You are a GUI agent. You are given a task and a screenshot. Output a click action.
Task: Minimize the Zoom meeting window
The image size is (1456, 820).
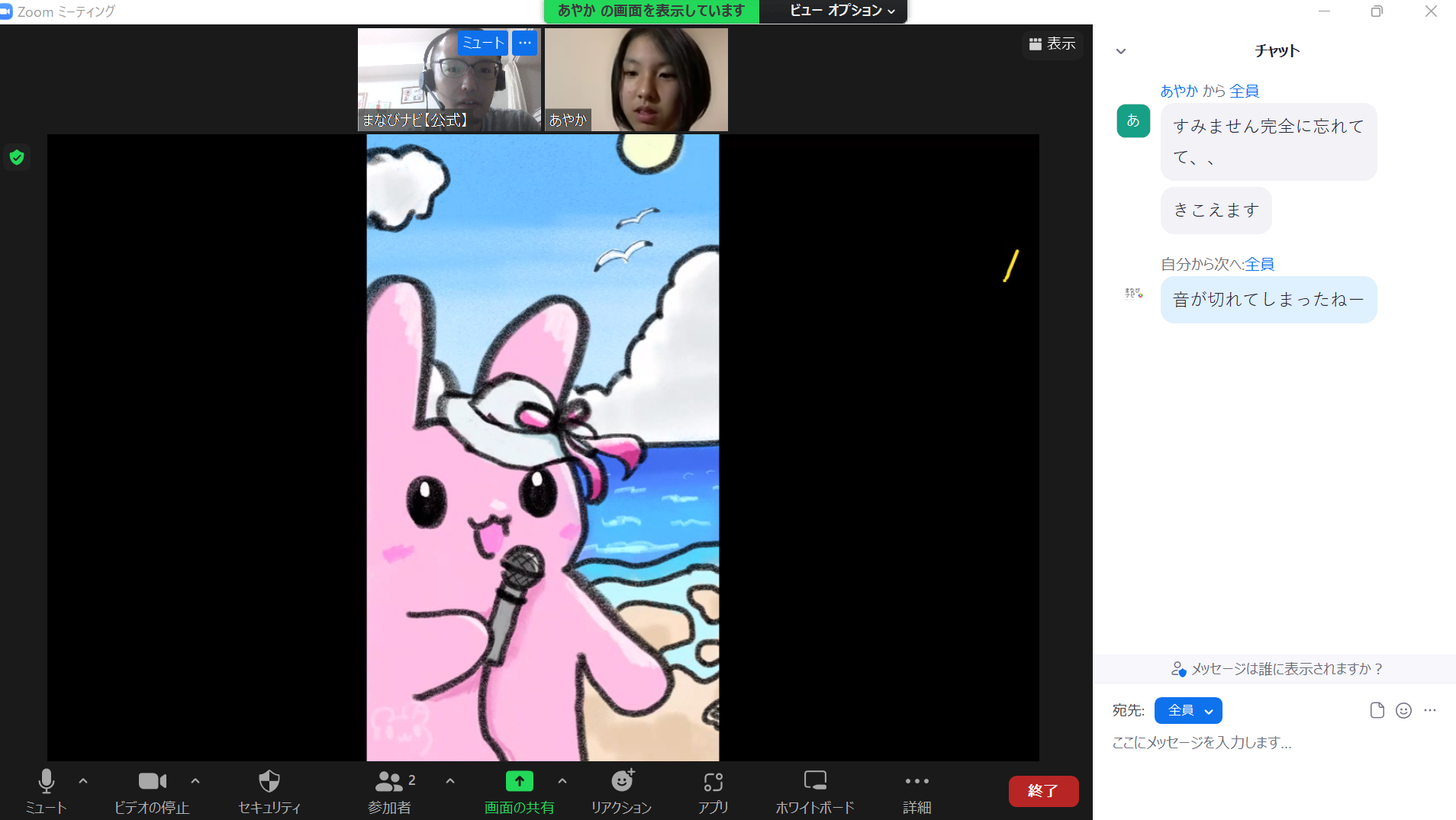tap(1324, 11)
